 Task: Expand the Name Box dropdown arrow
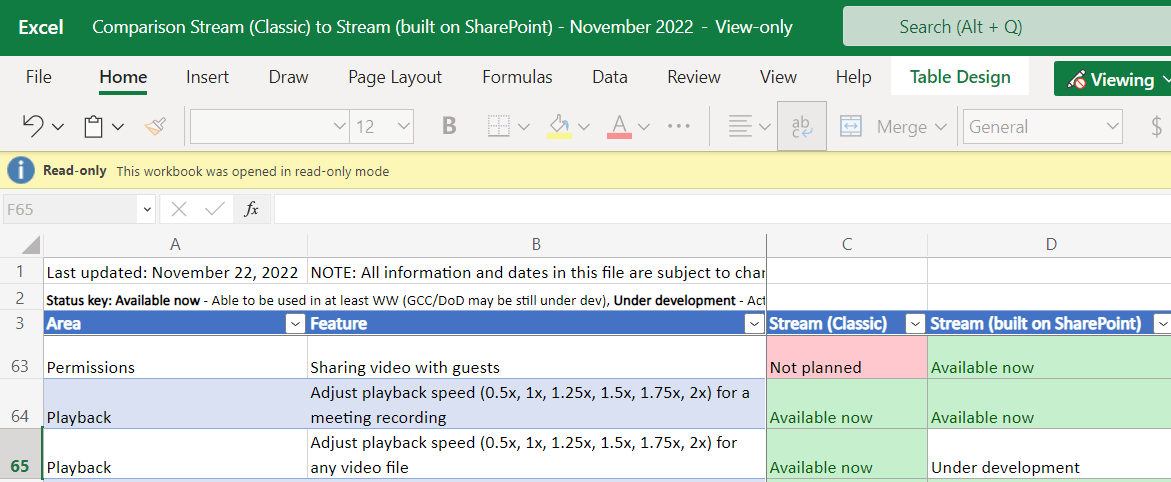(147, 210)
